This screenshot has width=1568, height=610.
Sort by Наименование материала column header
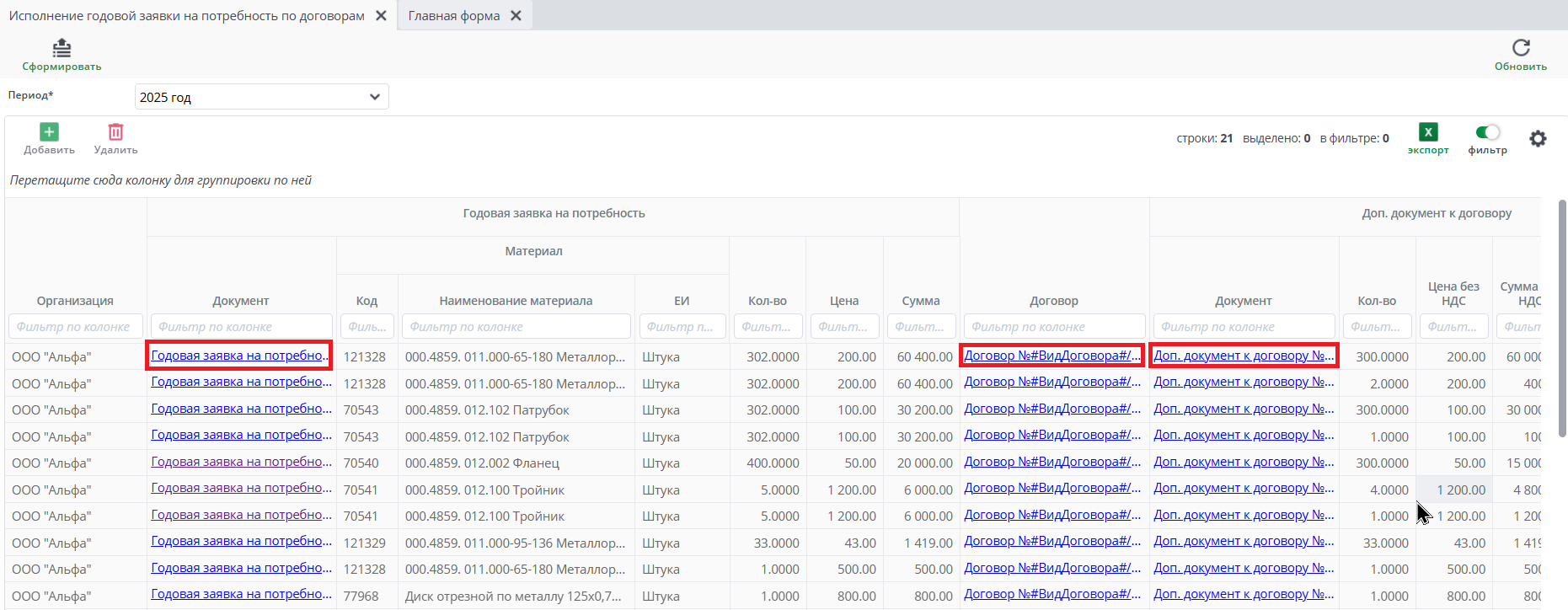pyautogui.click(x=516, y=301)
